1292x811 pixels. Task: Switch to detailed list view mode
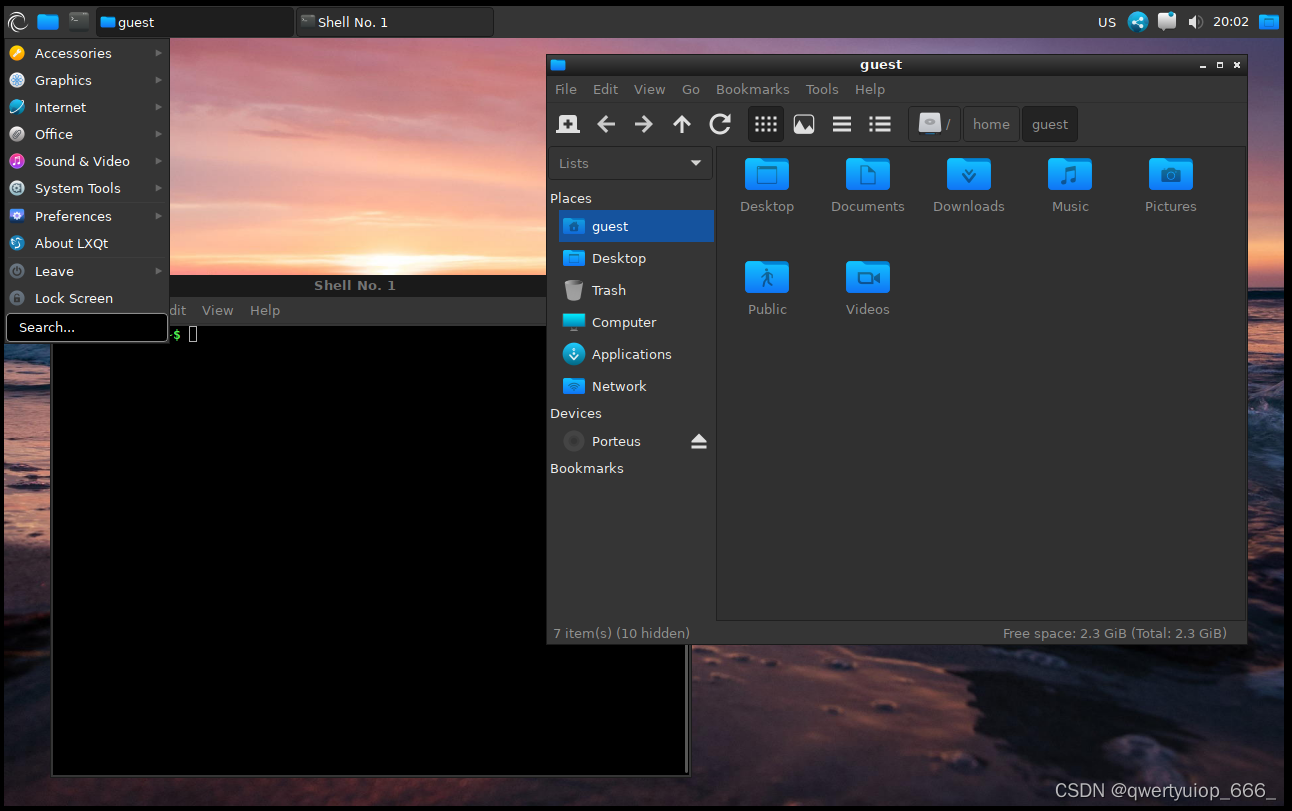click(x=879, y=124)
